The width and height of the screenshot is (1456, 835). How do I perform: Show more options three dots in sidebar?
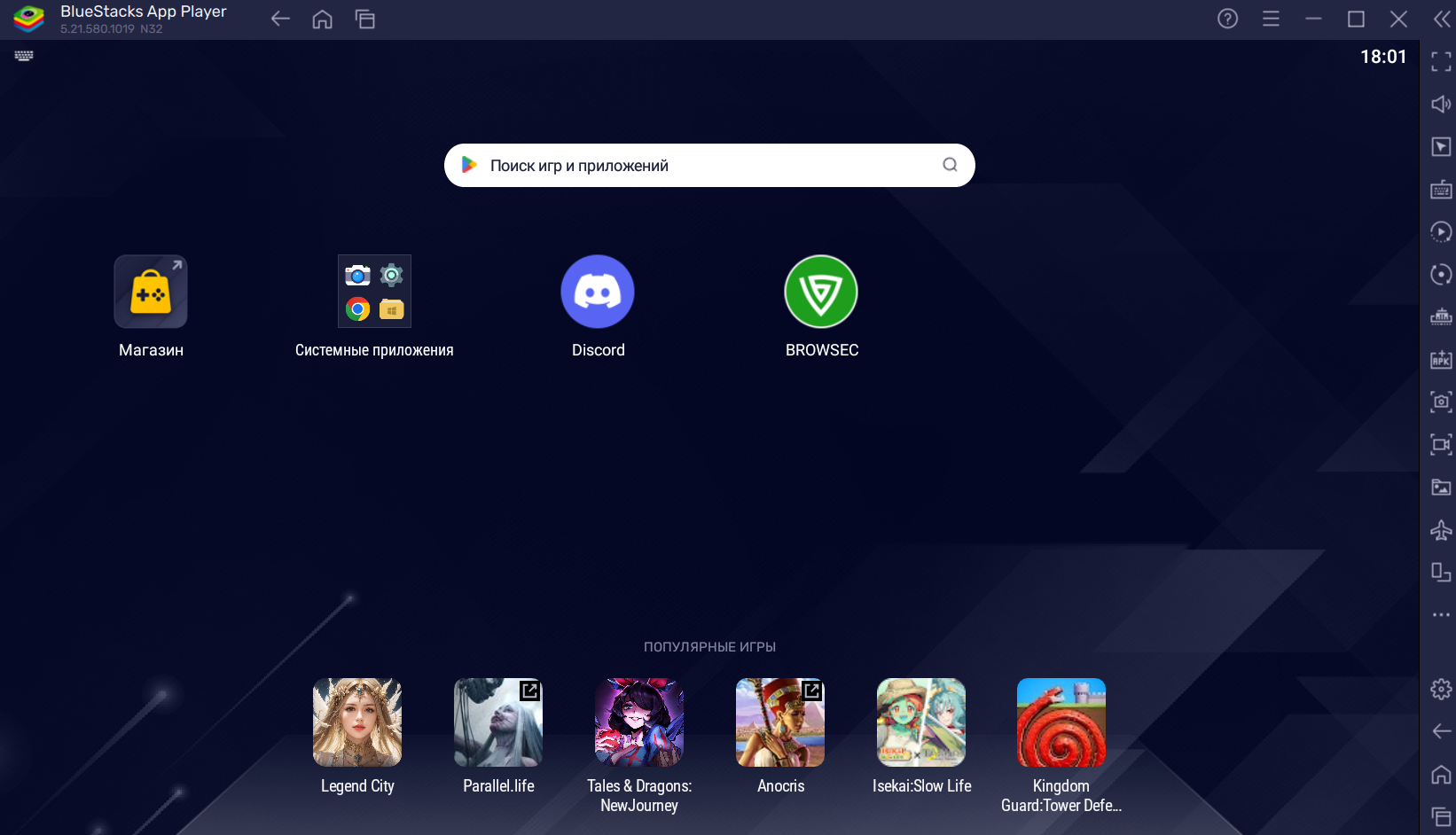[1442, 614]
